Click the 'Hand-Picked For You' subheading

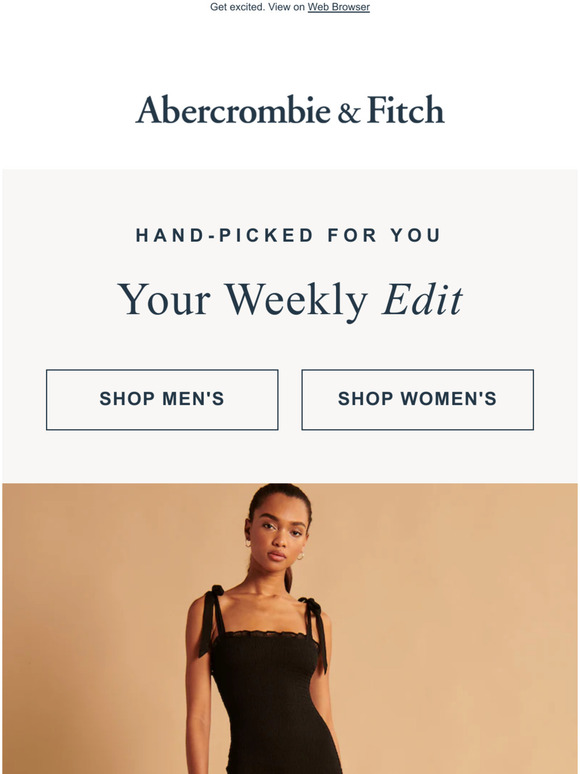tap(288, 235)
